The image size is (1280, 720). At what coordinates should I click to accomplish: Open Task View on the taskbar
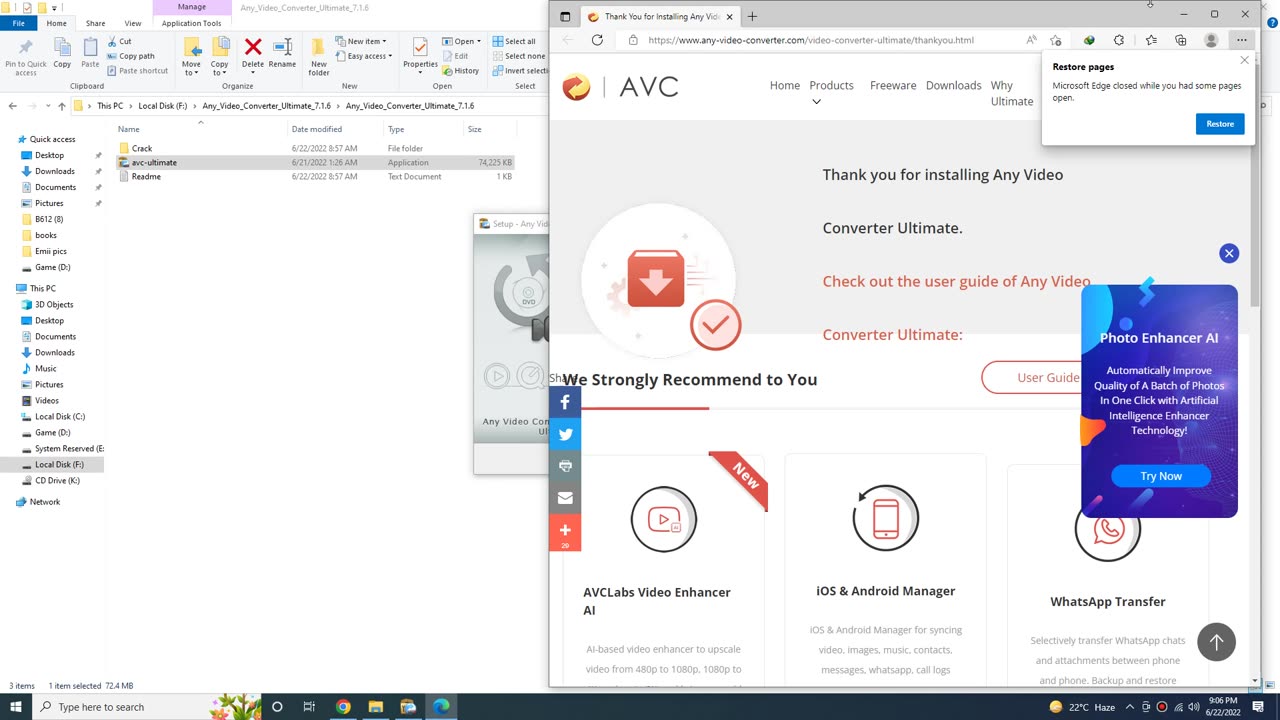point(309,707)
